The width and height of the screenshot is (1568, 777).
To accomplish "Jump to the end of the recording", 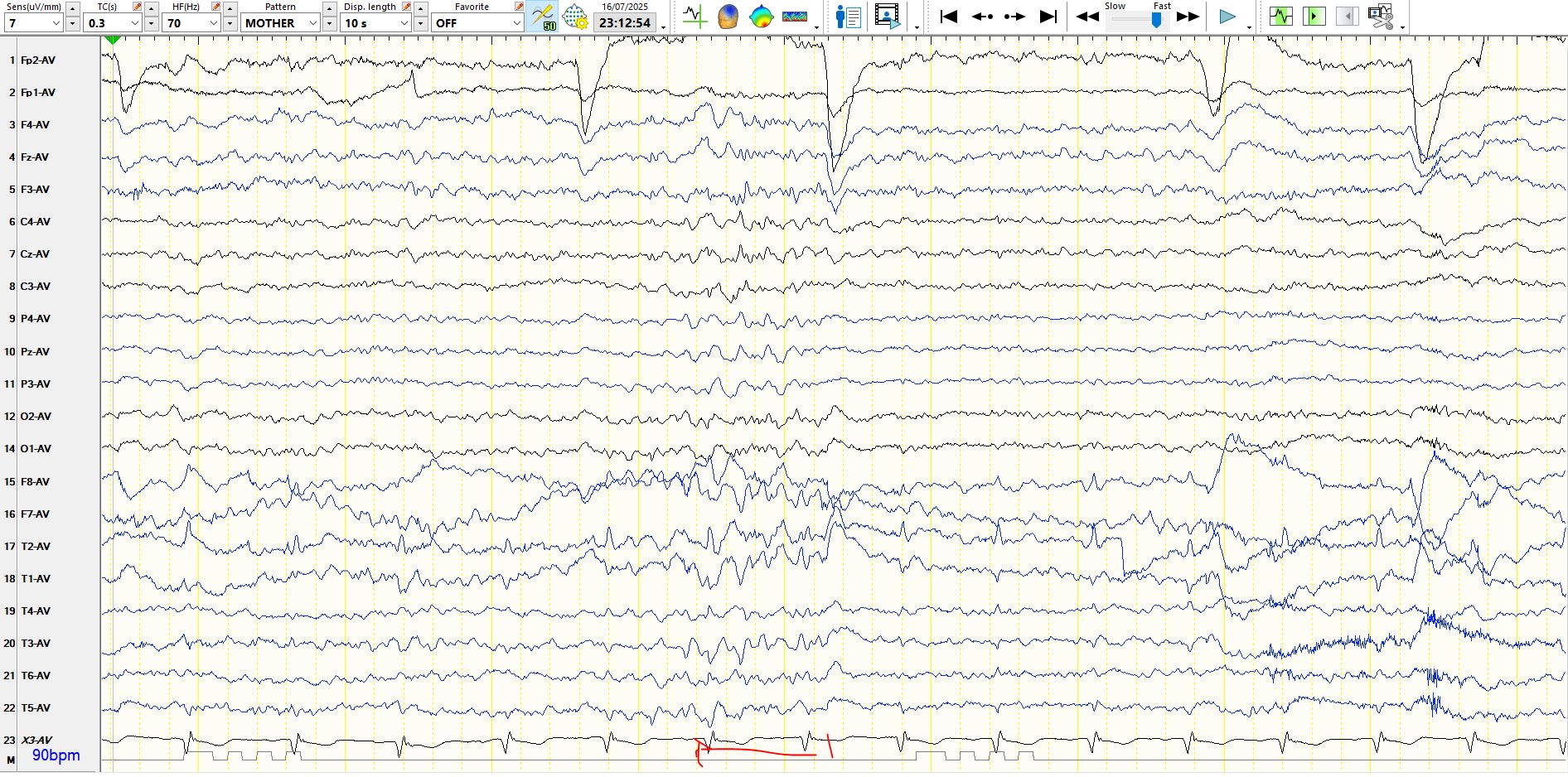I will 1048,16.
